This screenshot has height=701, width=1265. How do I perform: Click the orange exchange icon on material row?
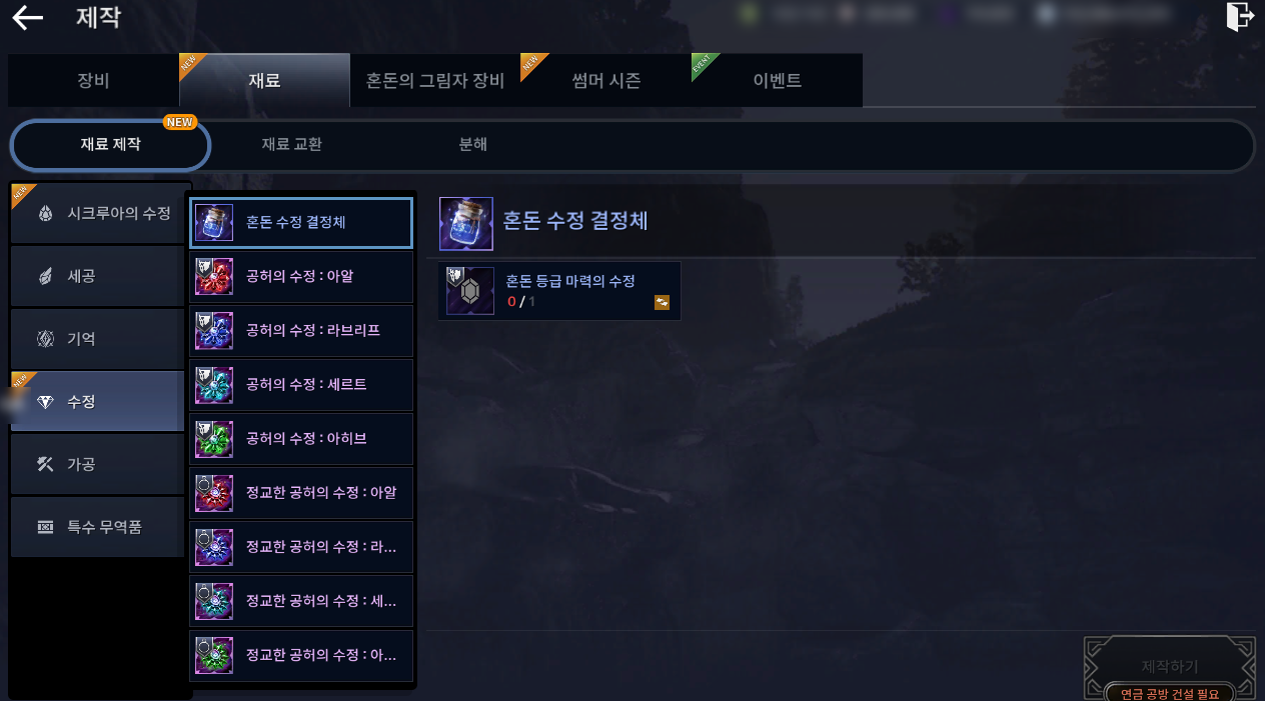click(662, 302)
